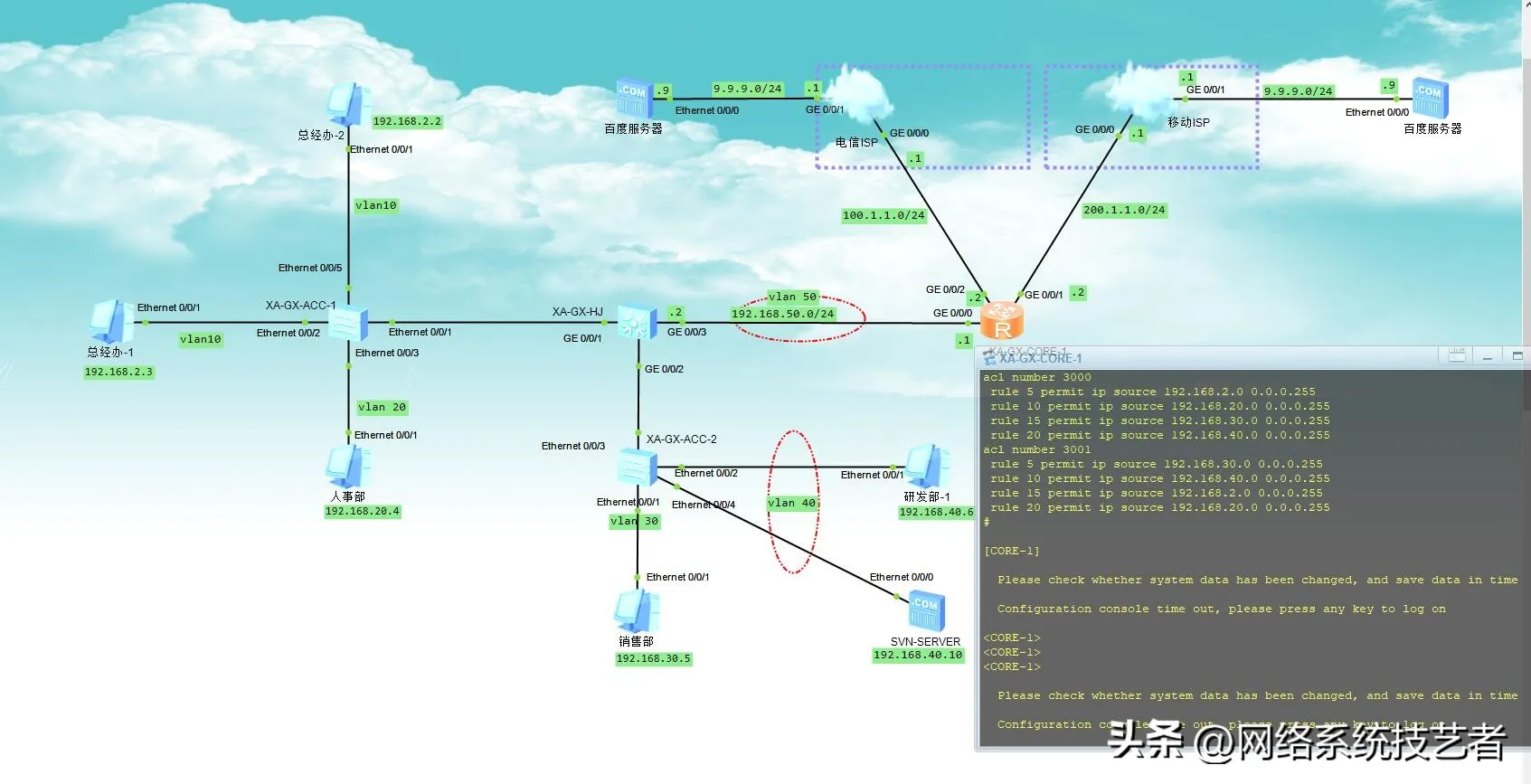The image size is (1531, 784).
Task: Select the 研发部-1 PC icon
Action: 926,467
